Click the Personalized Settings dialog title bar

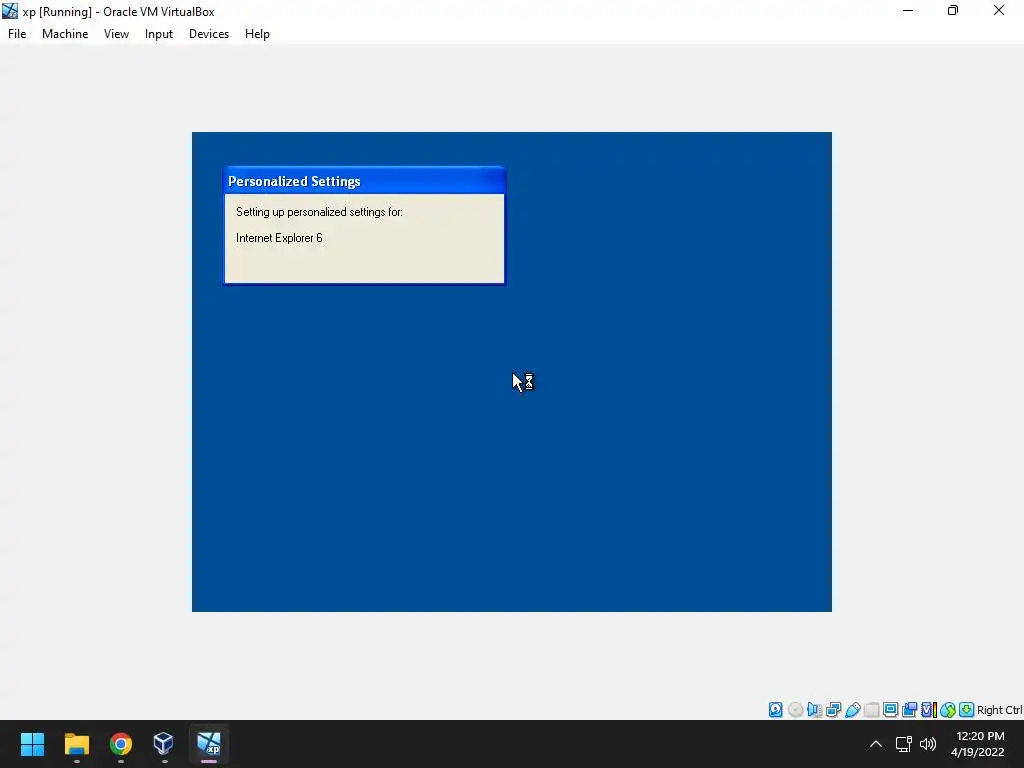pyautogui.click(x=364, y=181)
